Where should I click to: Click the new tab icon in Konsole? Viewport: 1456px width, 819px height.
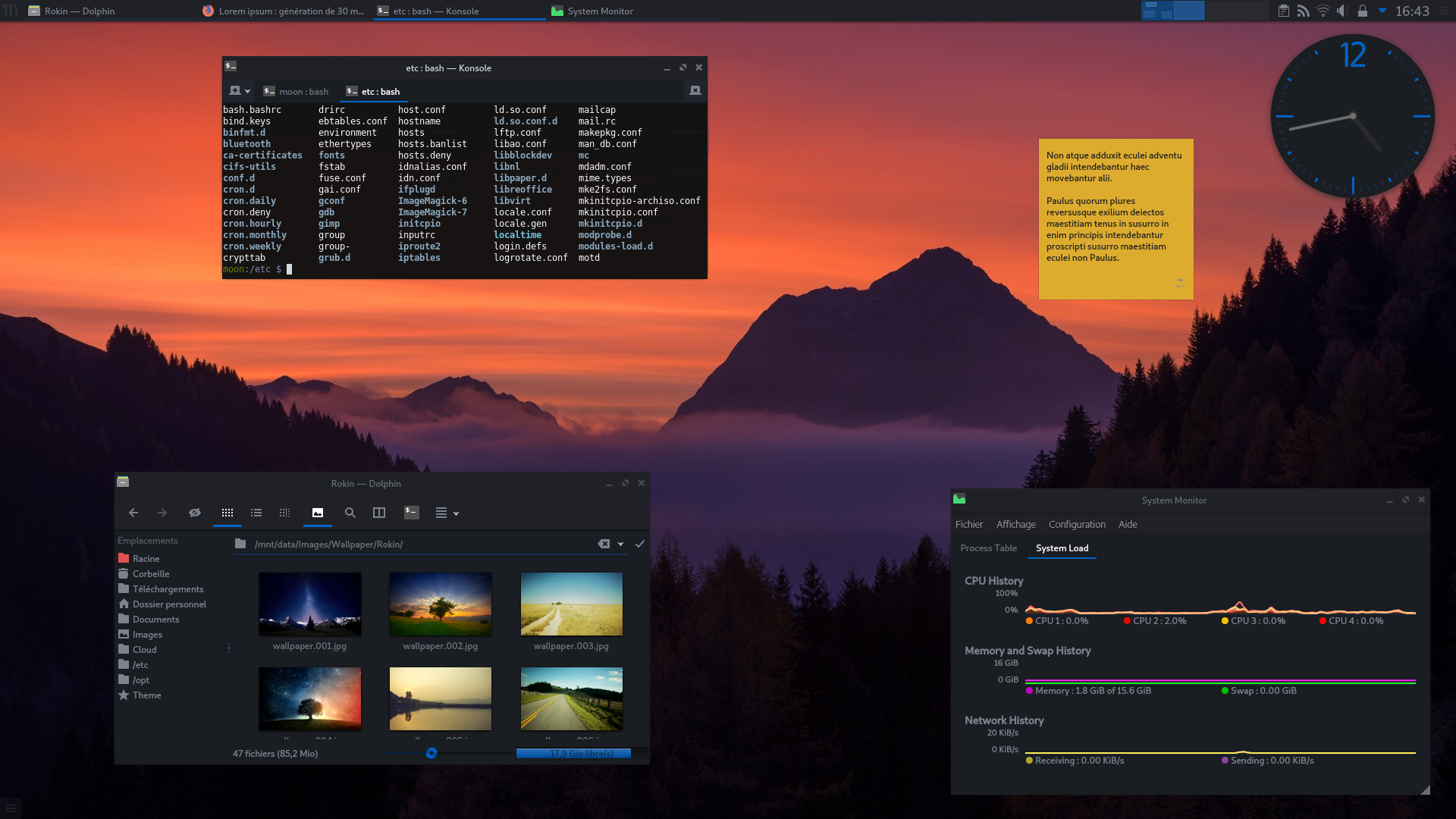[235, 91]
